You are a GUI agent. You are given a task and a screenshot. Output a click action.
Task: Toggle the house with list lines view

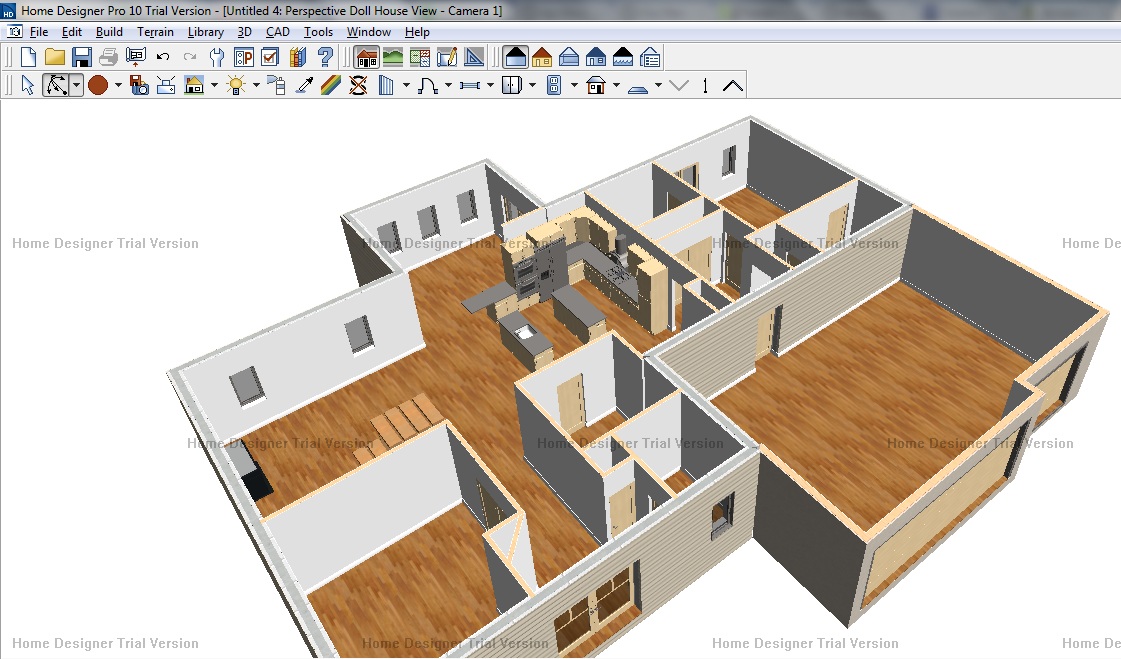point(650,57)
